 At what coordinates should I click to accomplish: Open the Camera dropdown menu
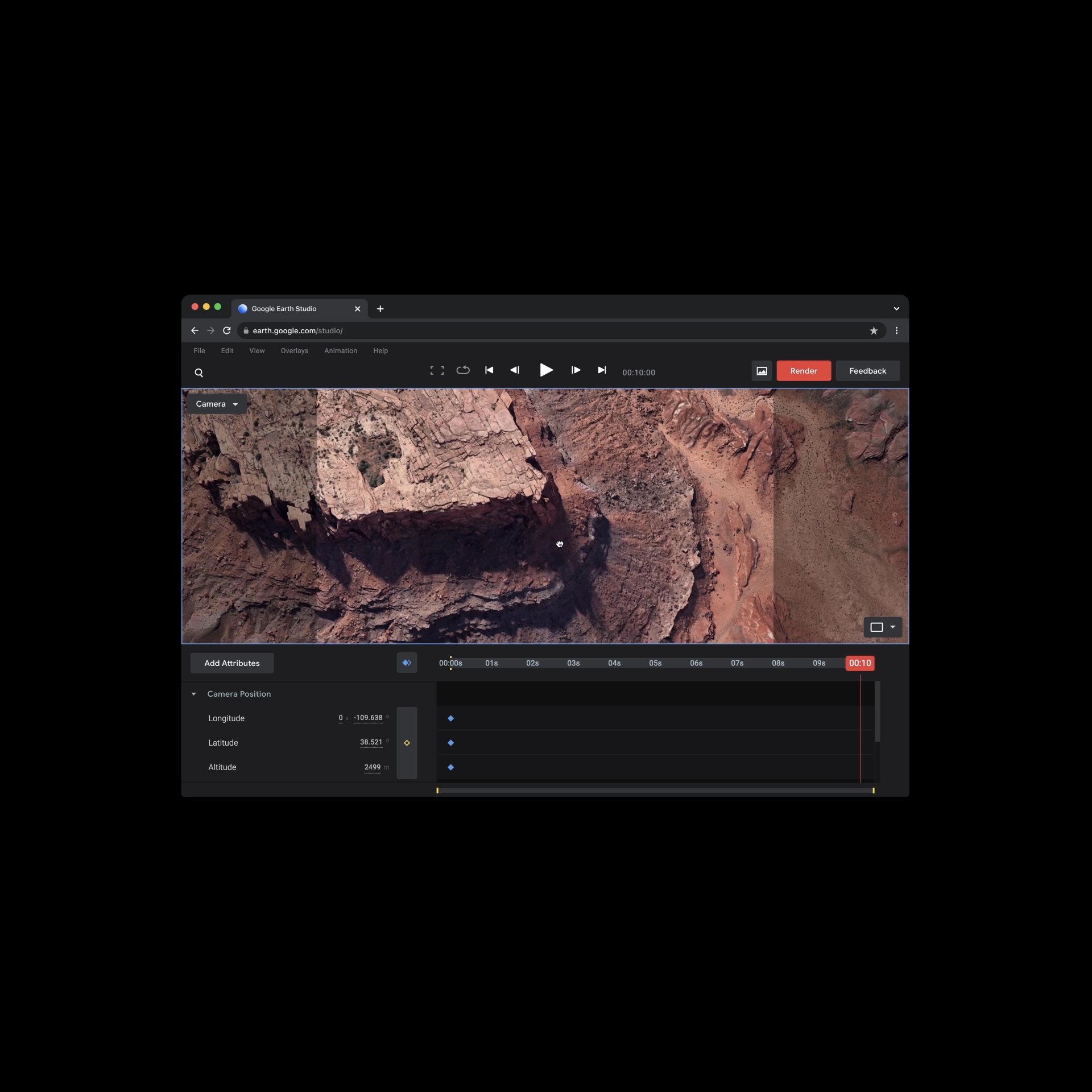point(215,403)
